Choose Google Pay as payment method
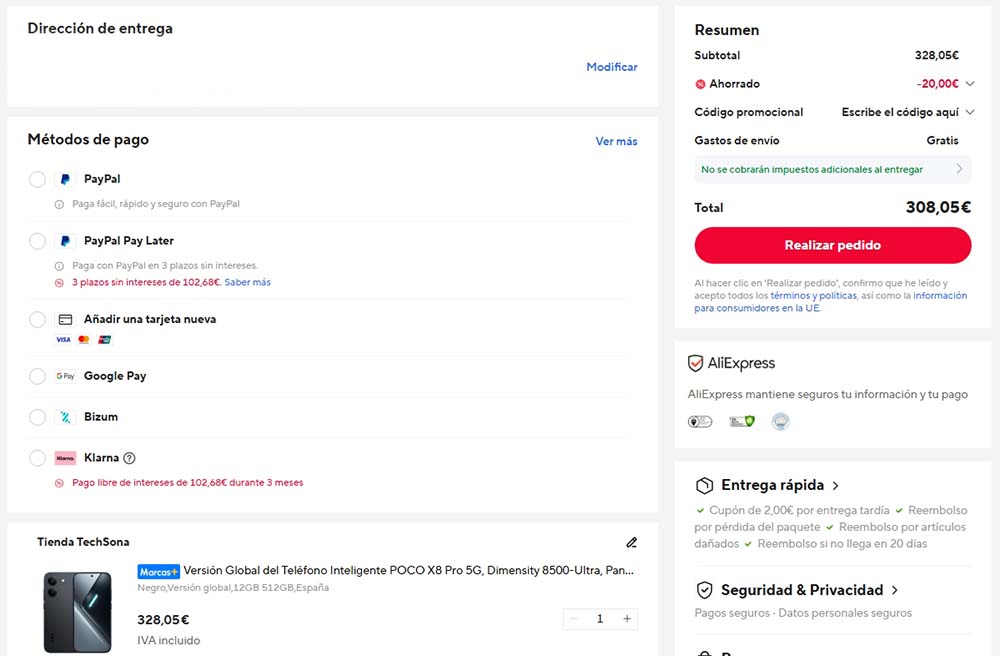 [x=38, y=376]
